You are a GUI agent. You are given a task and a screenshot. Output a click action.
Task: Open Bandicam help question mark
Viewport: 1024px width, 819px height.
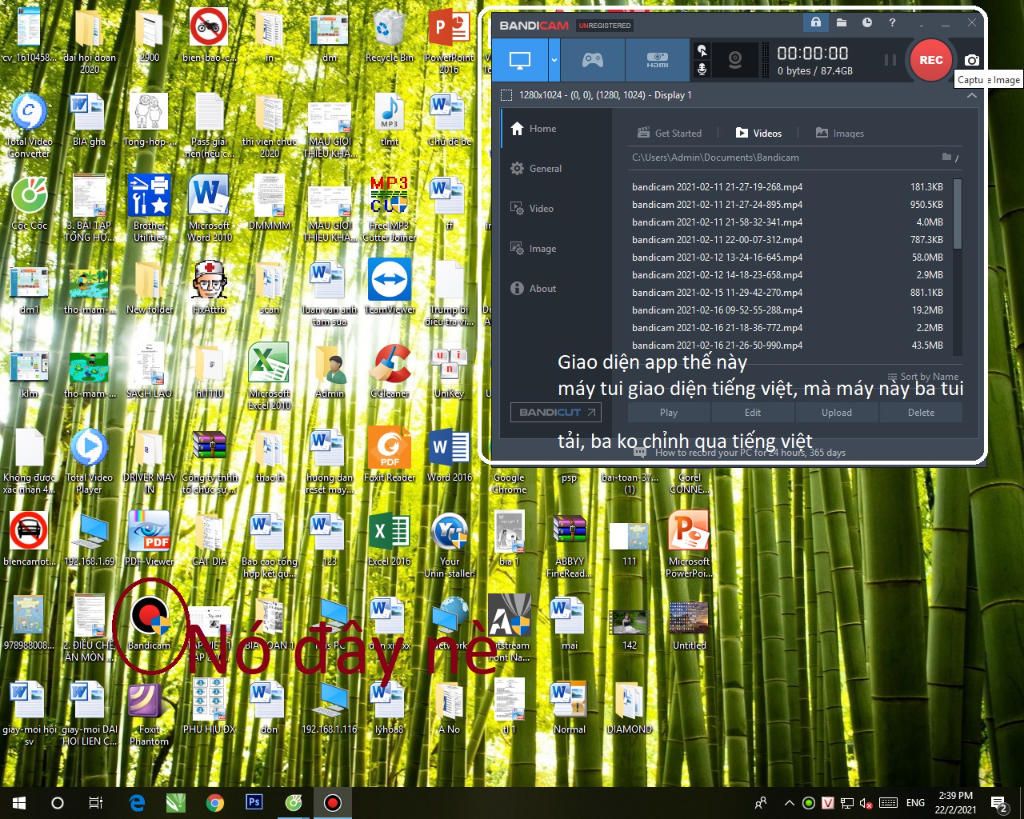coord(892,23)
